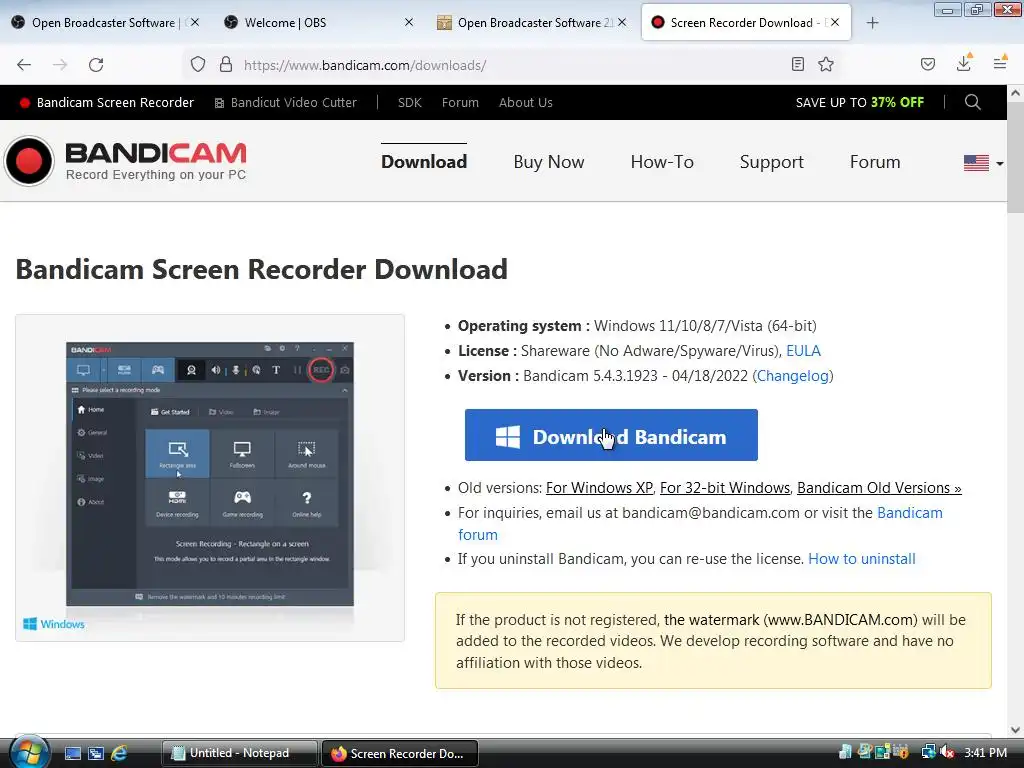This screenshot has width=1024, height=768.
Task: Open Bandicut Video Cutter link
Action: point(285,103)
